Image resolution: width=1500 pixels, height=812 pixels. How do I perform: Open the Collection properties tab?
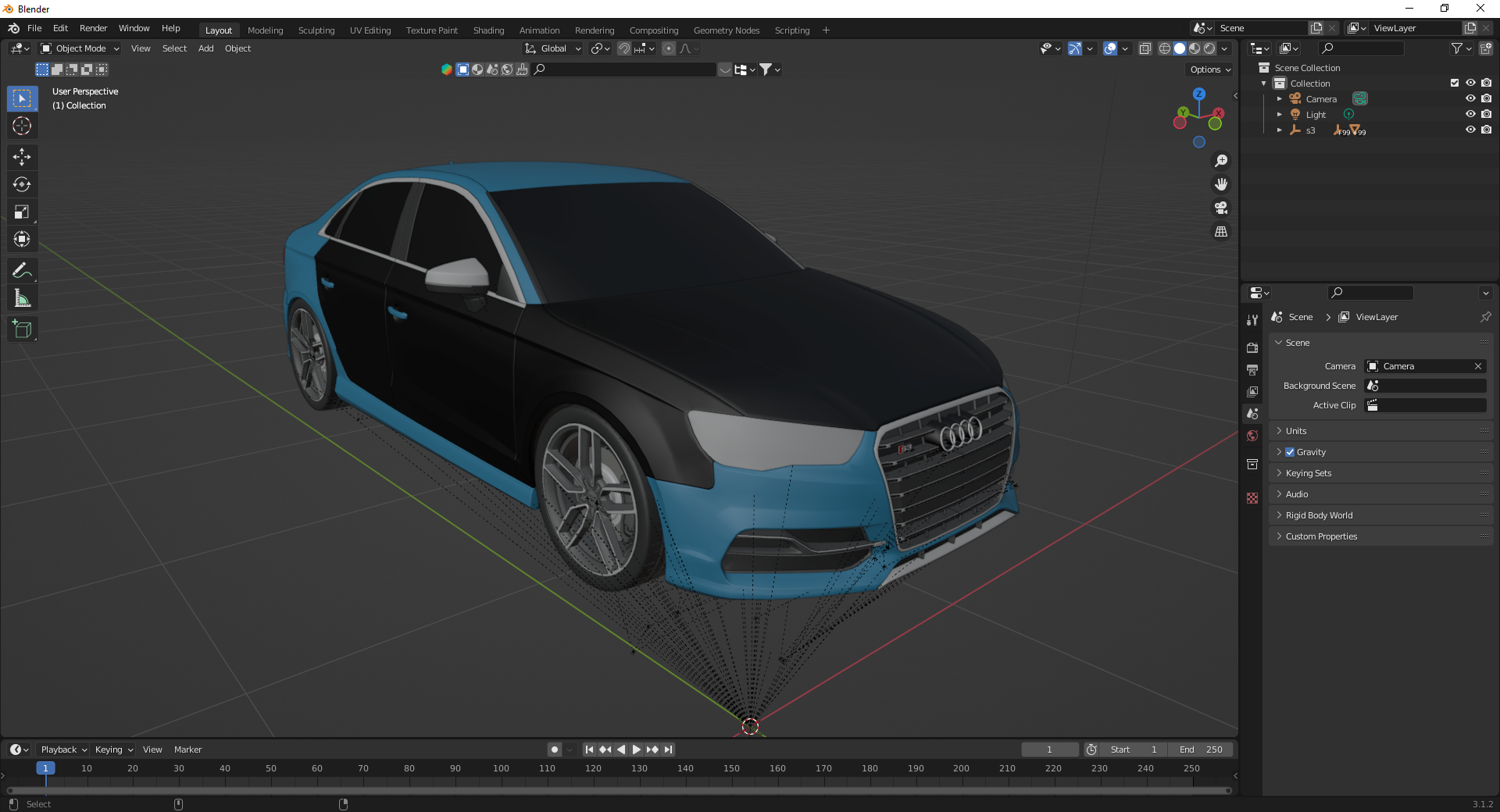point(1252,464)
